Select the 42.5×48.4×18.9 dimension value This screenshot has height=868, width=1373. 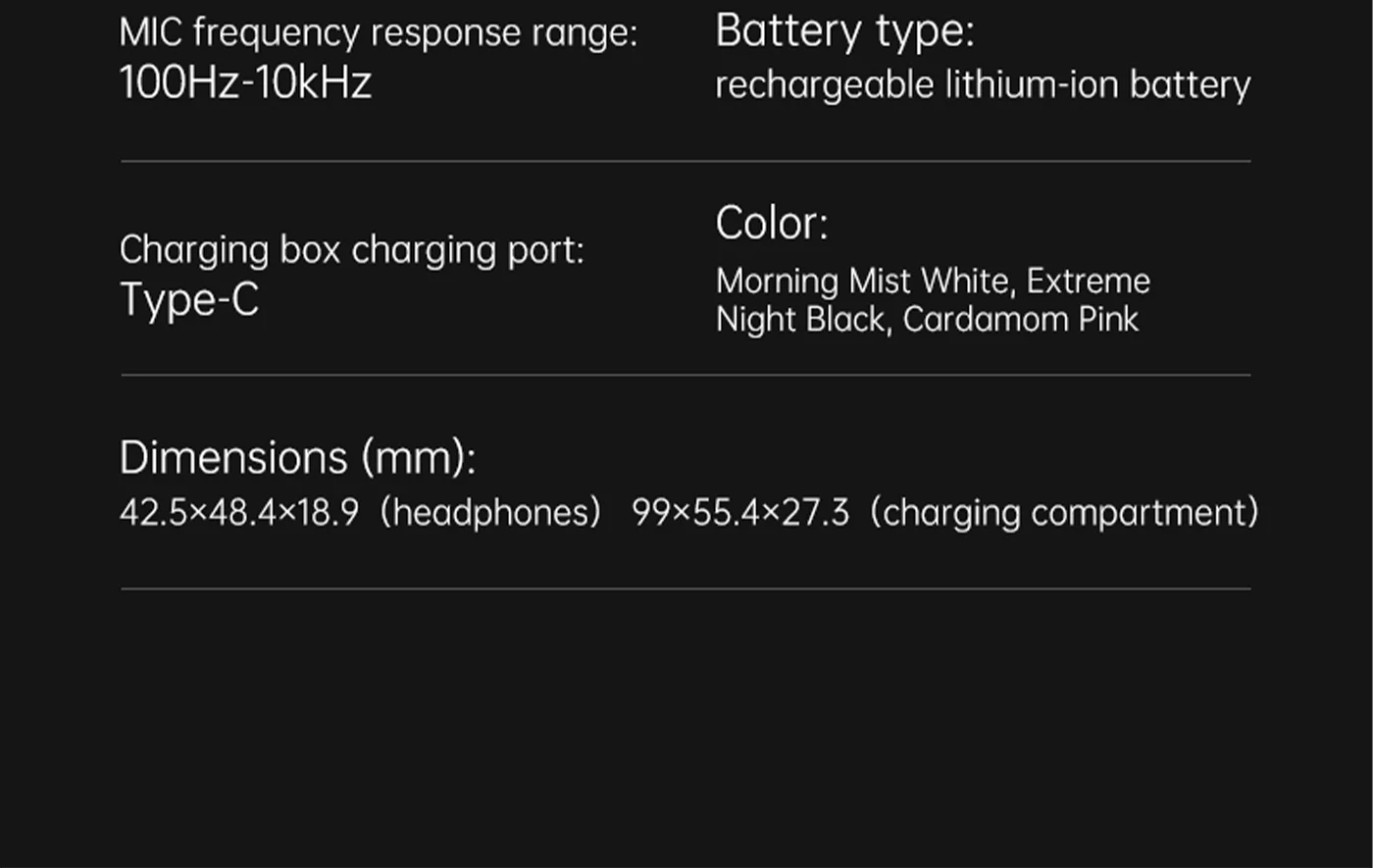pos(239,512)
